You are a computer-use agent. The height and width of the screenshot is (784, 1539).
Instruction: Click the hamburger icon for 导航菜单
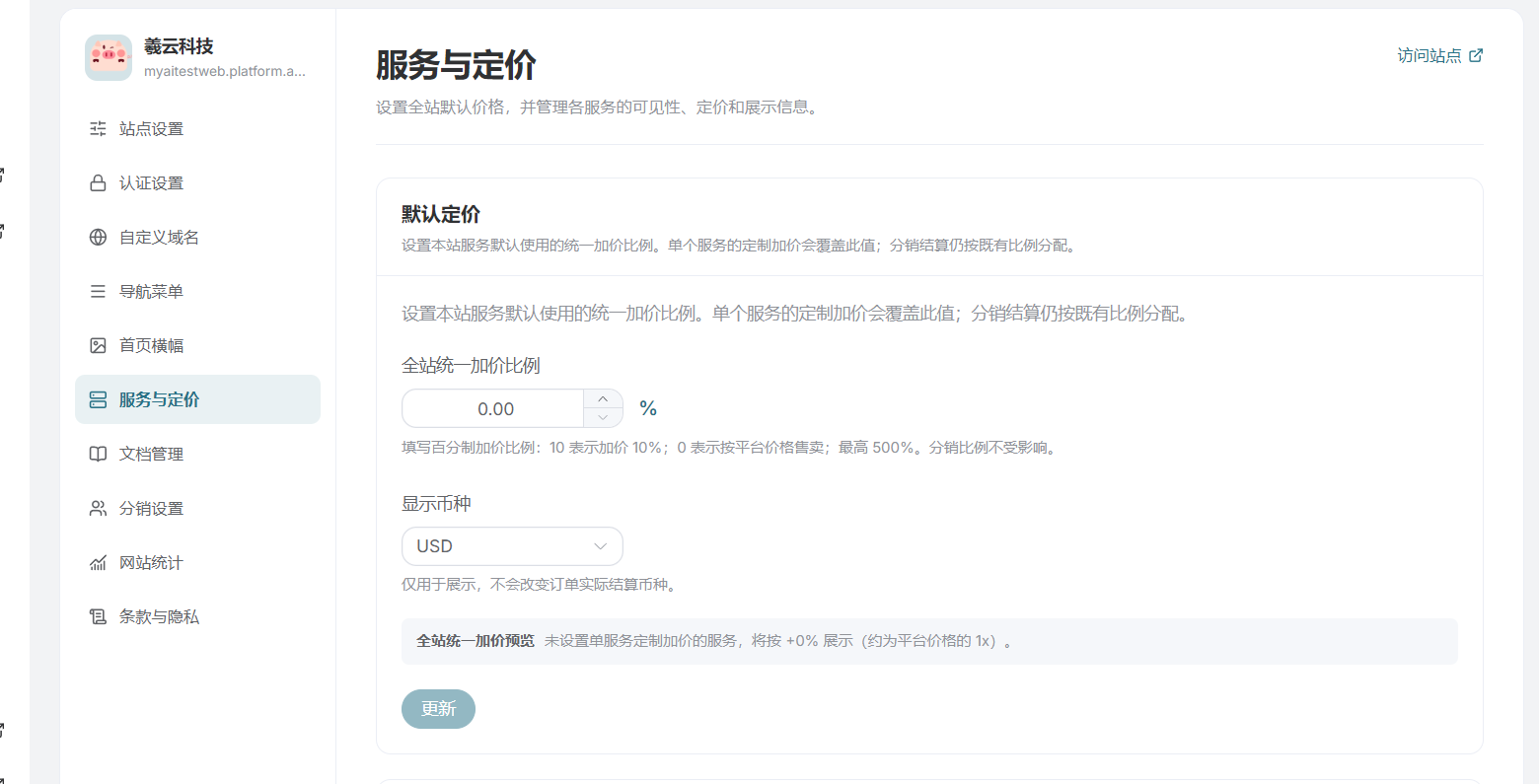98,292
